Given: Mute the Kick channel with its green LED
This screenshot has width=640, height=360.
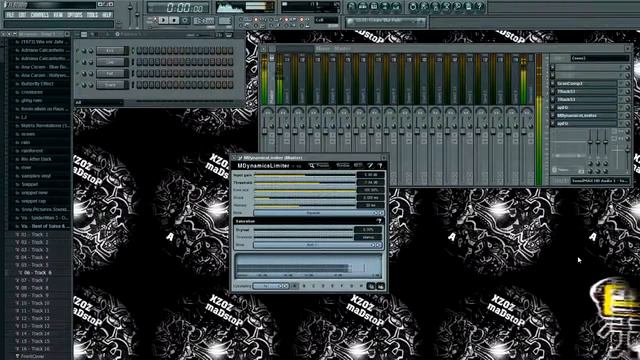Looking at the screenshot, I should pos(78,51).
